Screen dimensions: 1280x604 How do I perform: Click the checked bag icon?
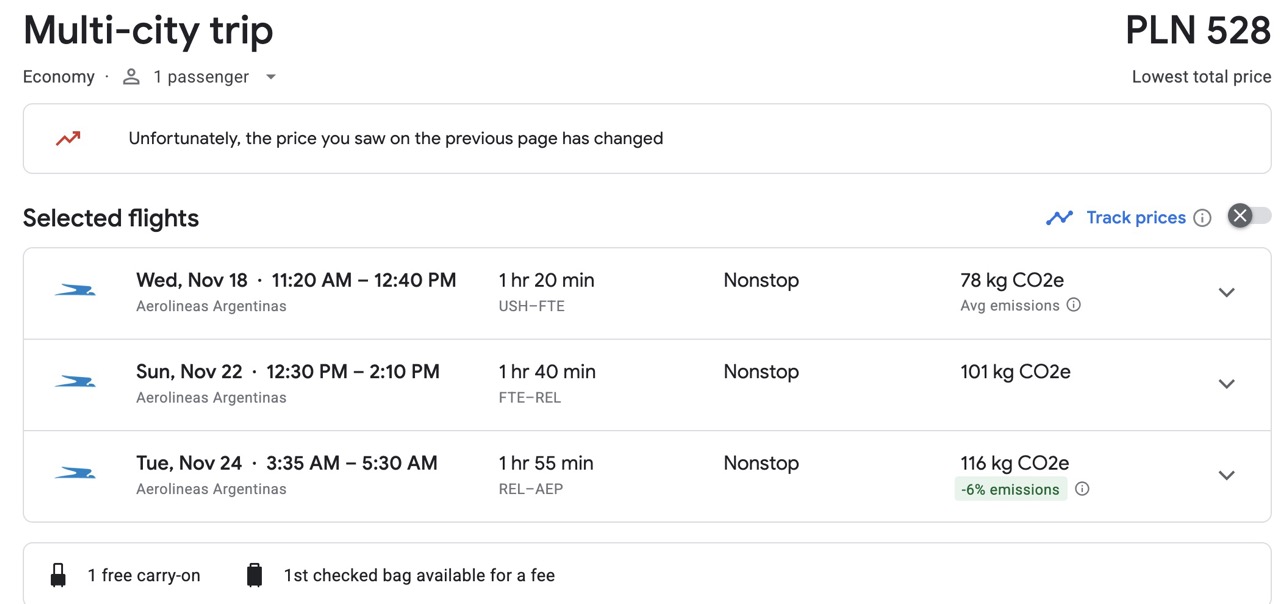[254, 575]
